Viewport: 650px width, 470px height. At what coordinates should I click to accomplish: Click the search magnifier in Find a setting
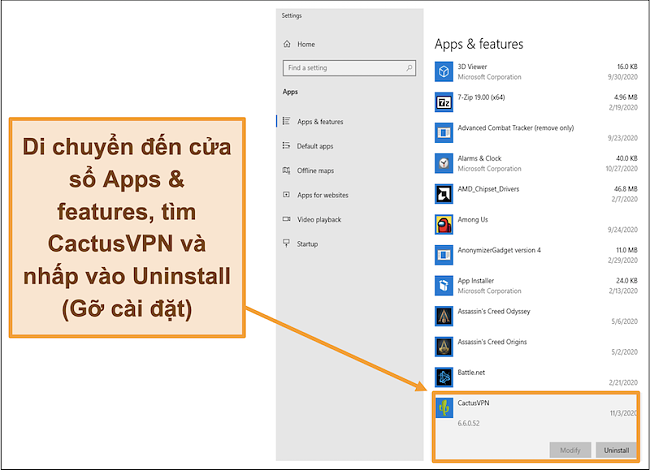point(409,68)
